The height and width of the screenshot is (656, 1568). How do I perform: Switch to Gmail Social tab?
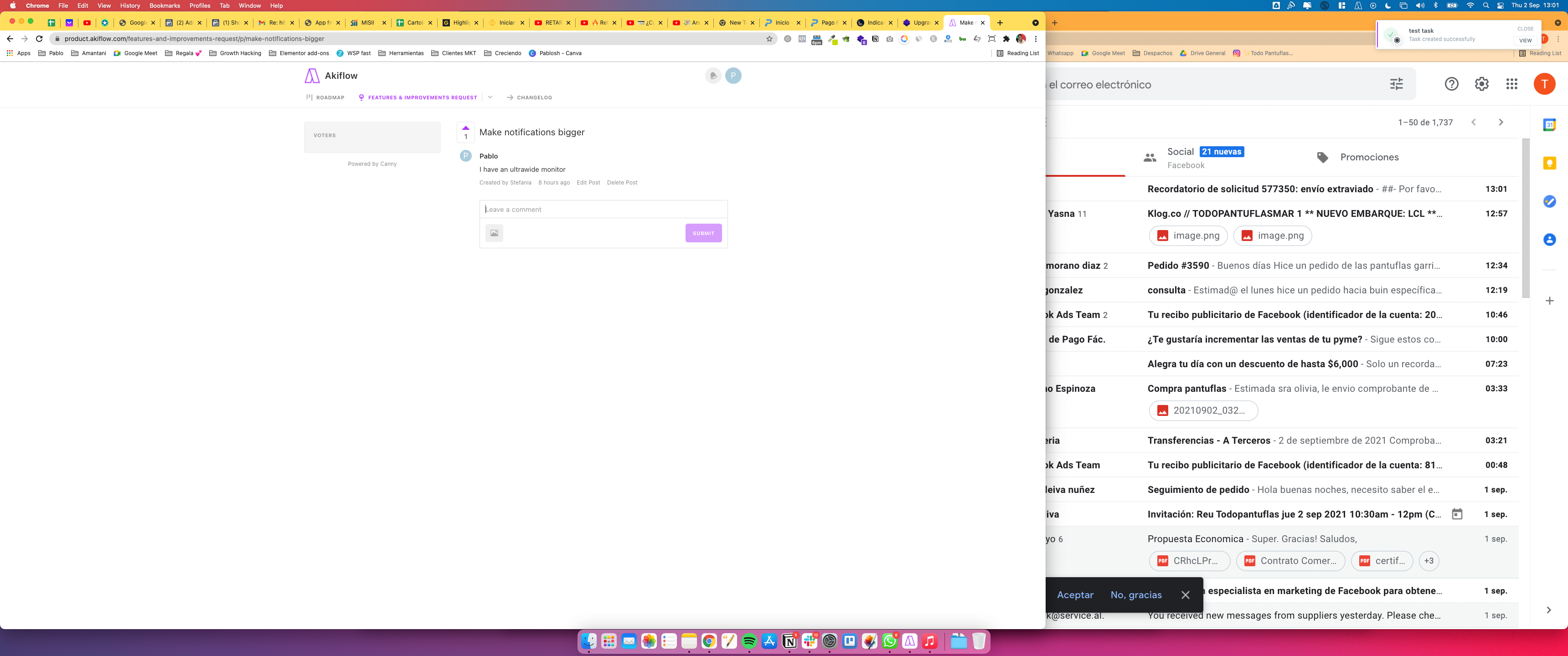[1194, 158]
